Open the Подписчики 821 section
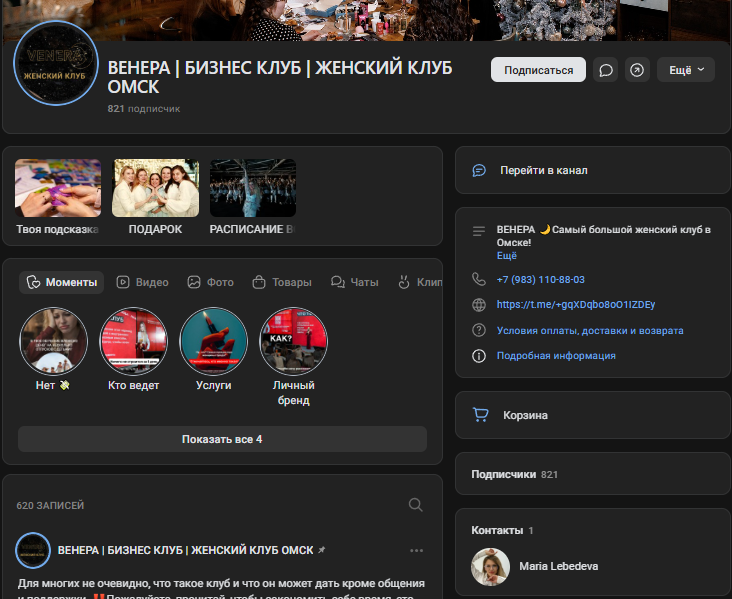Screen dimensions: 732x599 point(593,474)
